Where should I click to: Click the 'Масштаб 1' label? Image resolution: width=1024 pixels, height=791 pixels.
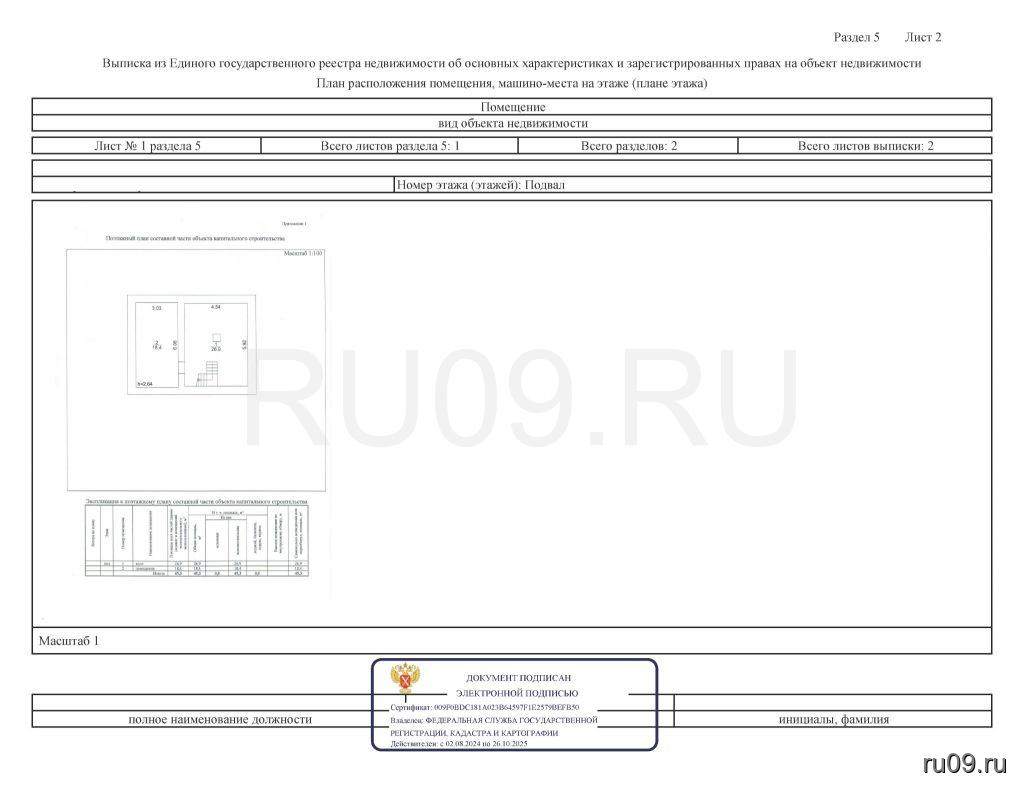(68, 640)
